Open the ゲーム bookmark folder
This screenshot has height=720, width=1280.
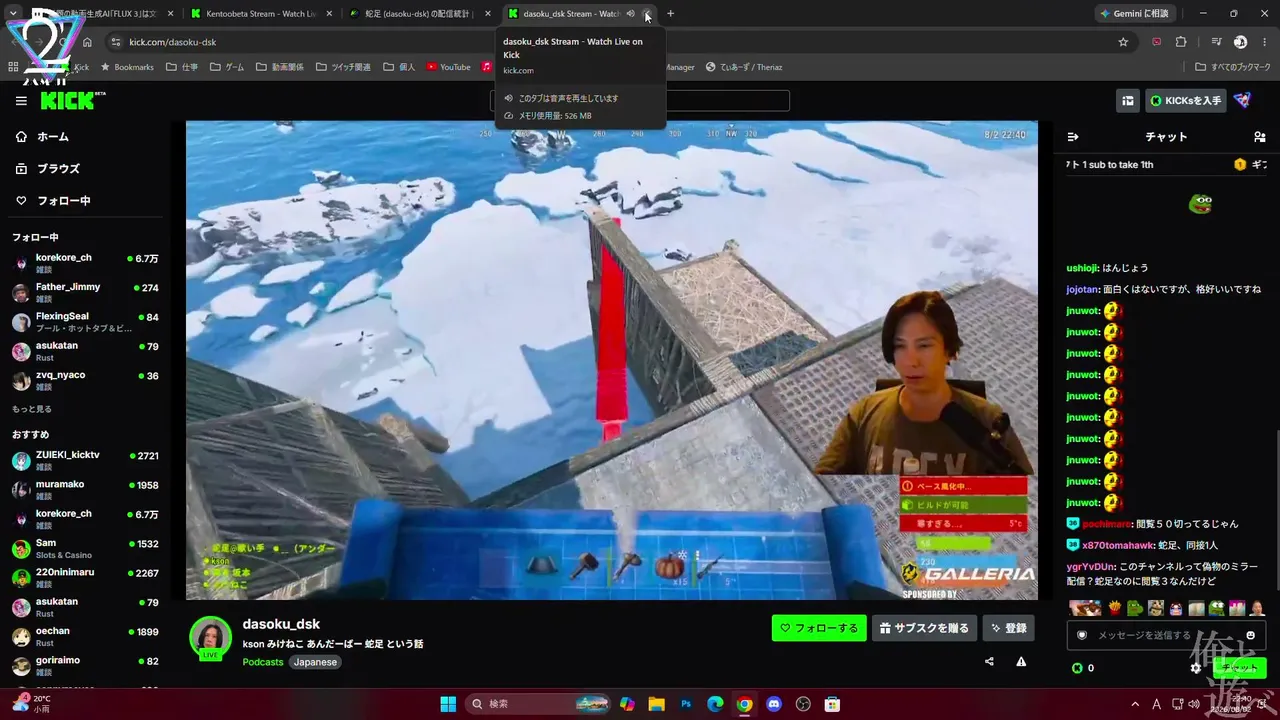(x=227, y=67)
